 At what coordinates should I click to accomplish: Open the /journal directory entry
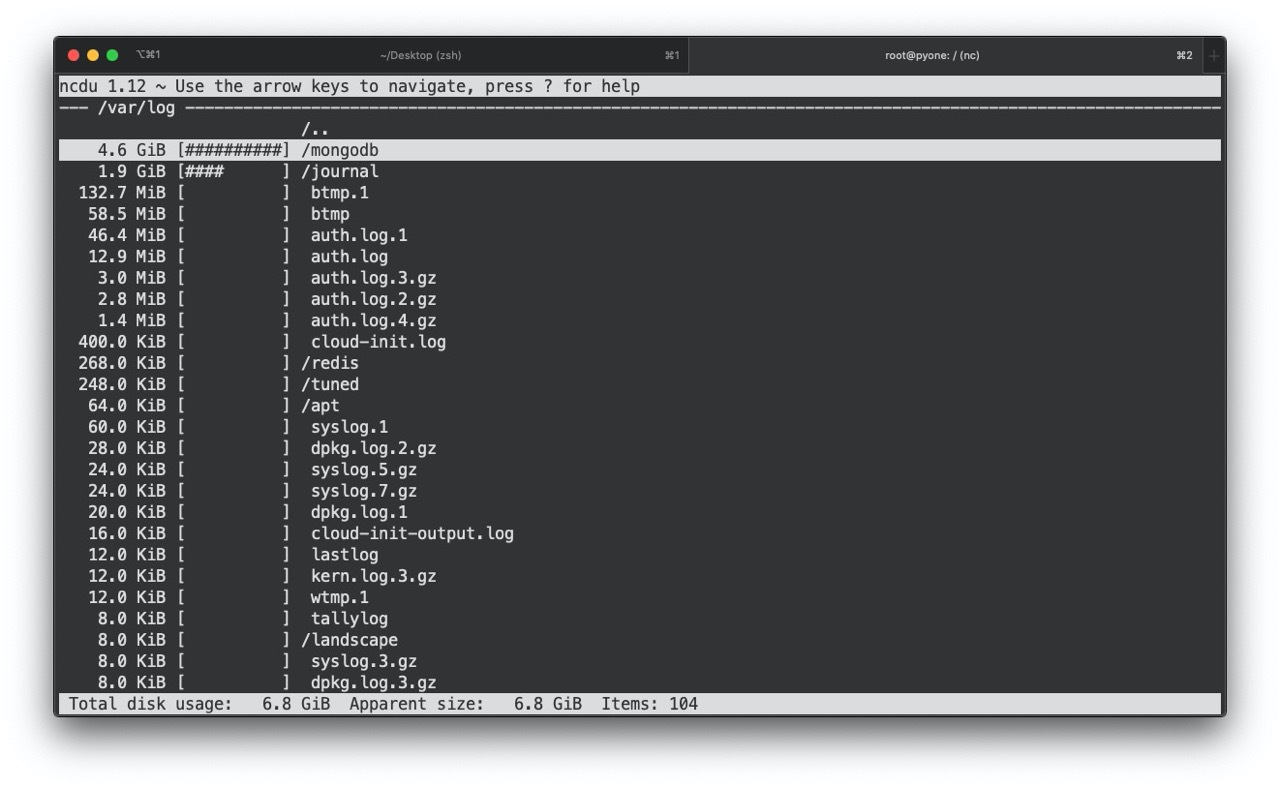pyautogui.click(x=340, y=171)
